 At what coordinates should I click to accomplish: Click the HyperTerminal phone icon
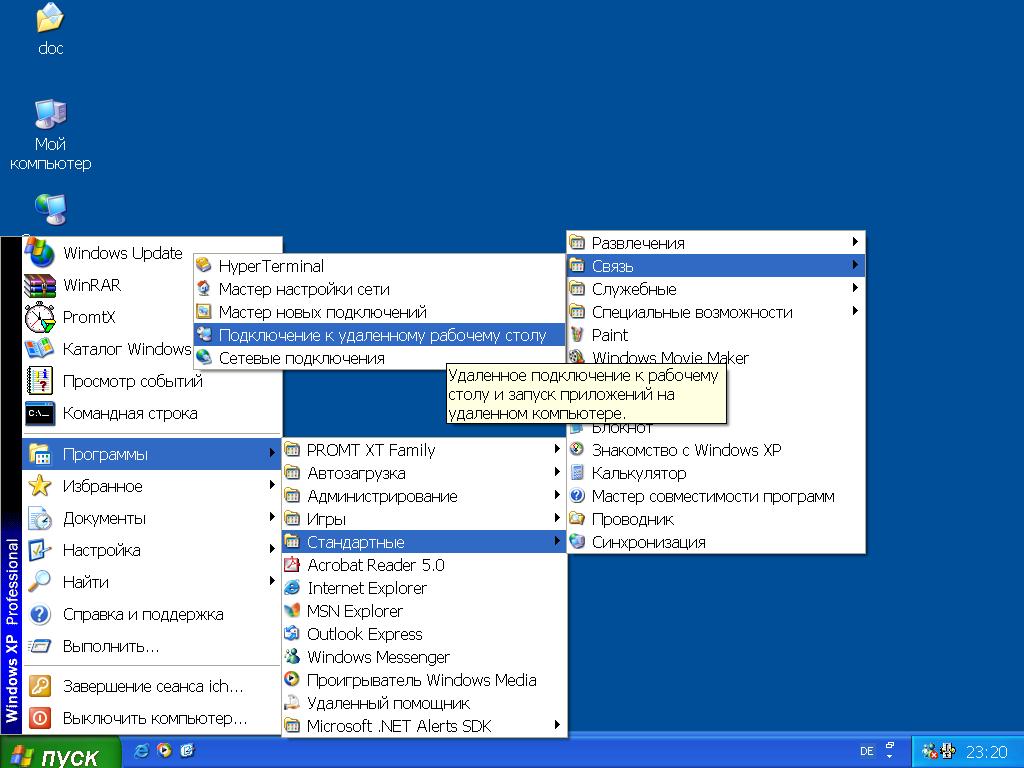pyautogui.click(x=204, y=265)
